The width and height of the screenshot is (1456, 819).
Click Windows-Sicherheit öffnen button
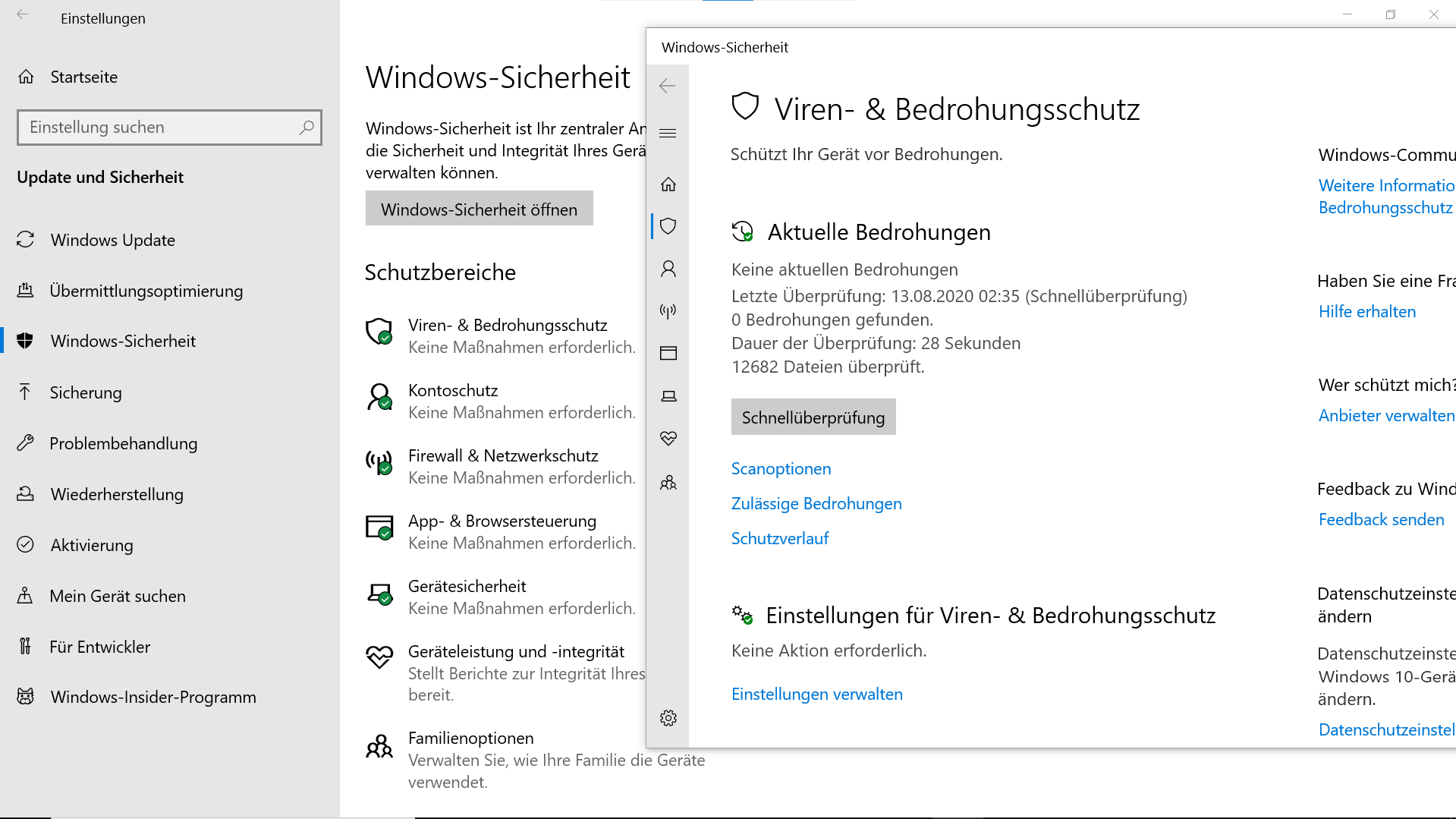click(480, 209)
